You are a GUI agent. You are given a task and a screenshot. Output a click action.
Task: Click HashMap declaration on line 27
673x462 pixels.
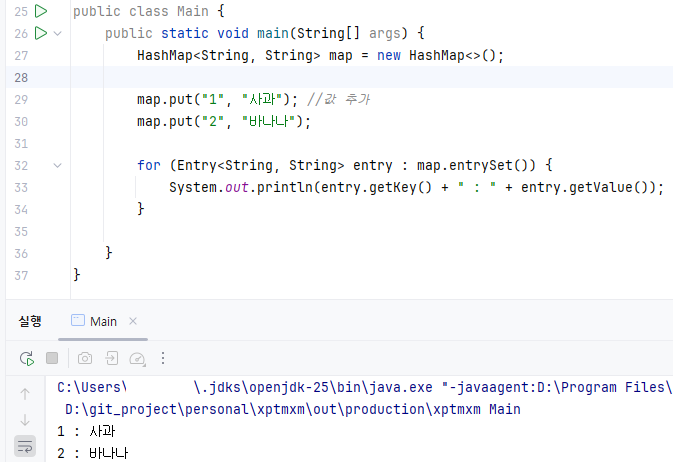tap(320, 55)
